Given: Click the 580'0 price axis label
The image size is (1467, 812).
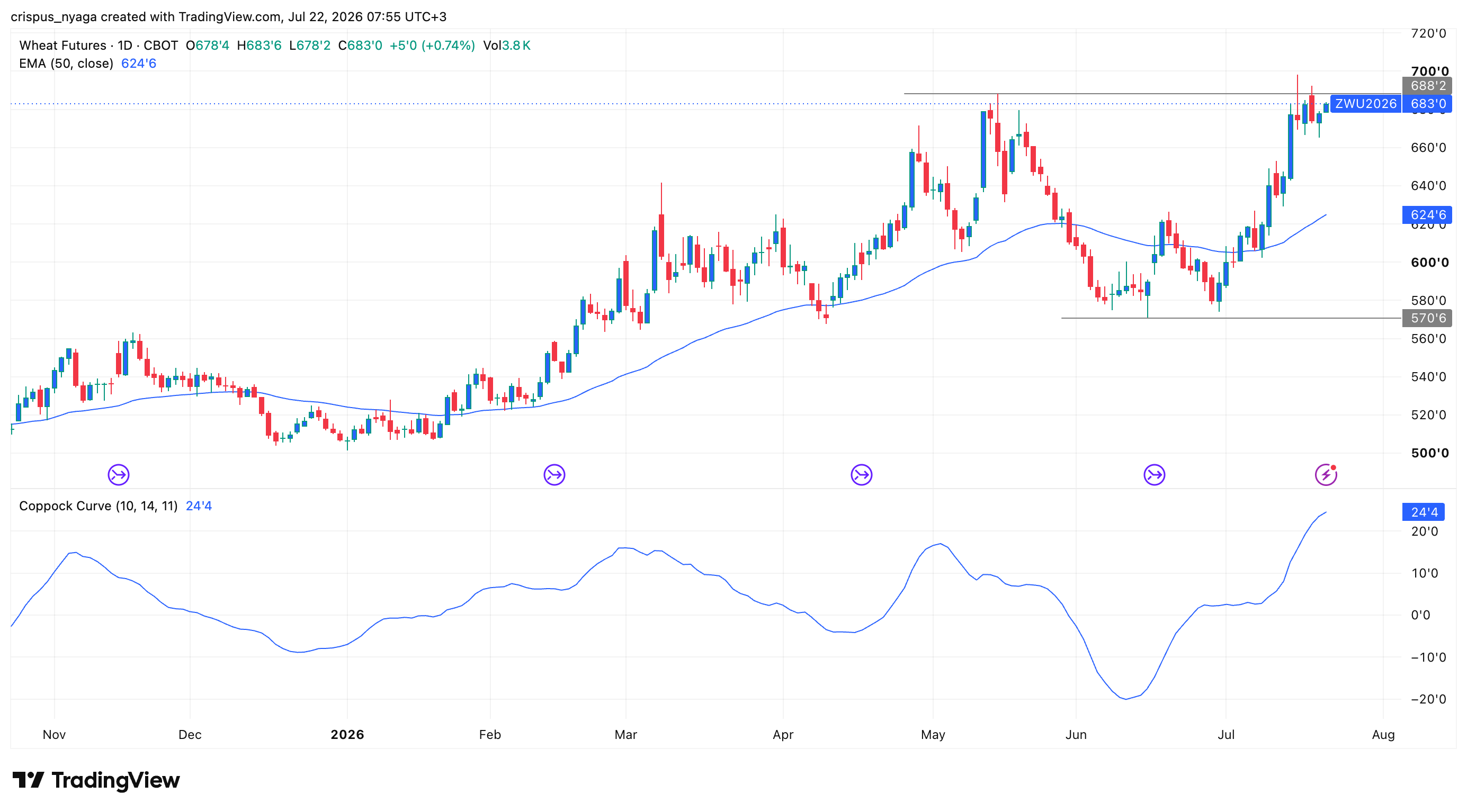Looking at the screenshot, I should pyautogui.click(x=1428, y=301).
